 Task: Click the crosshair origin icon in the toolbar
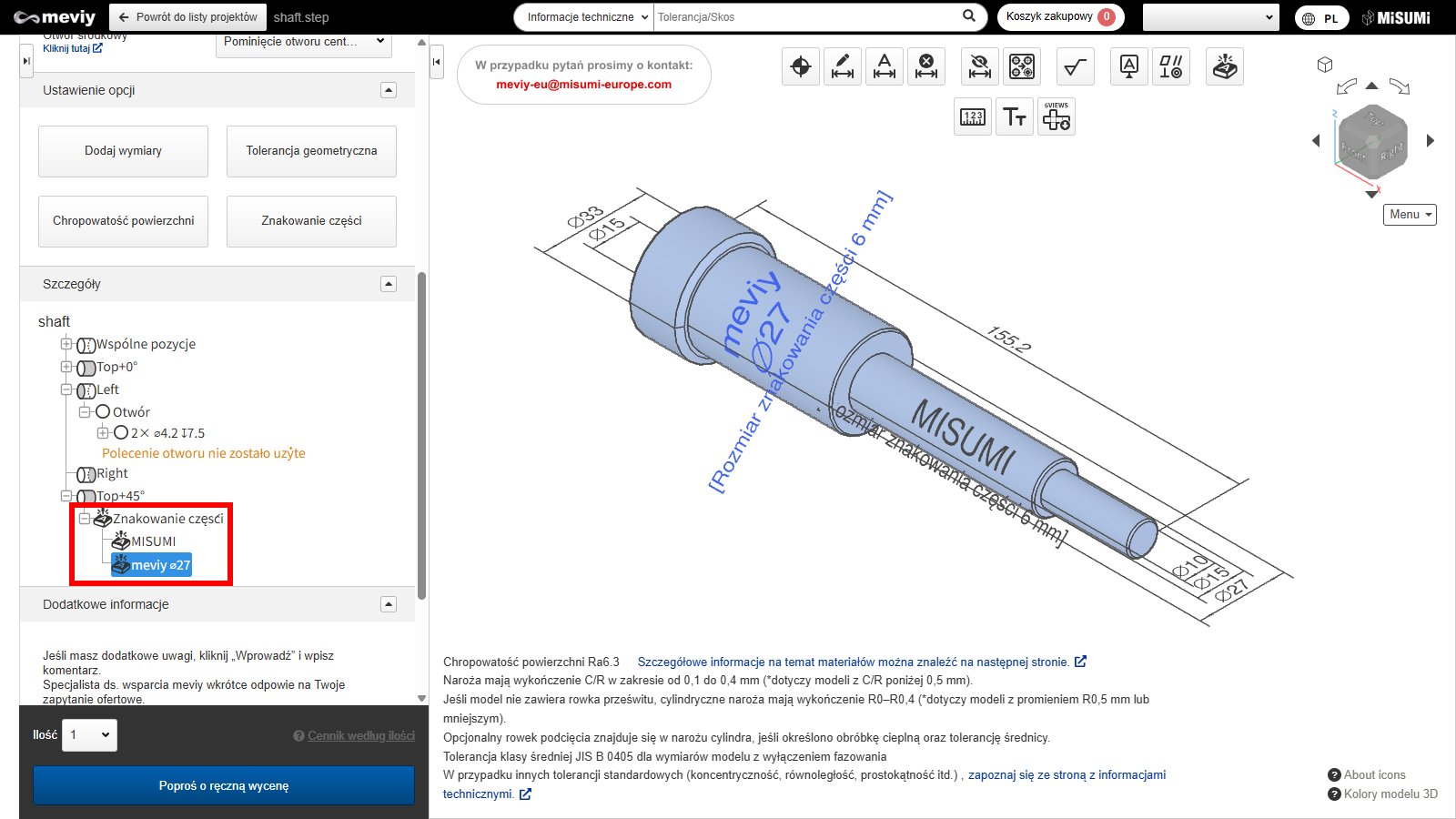click(x=801, y=66)
